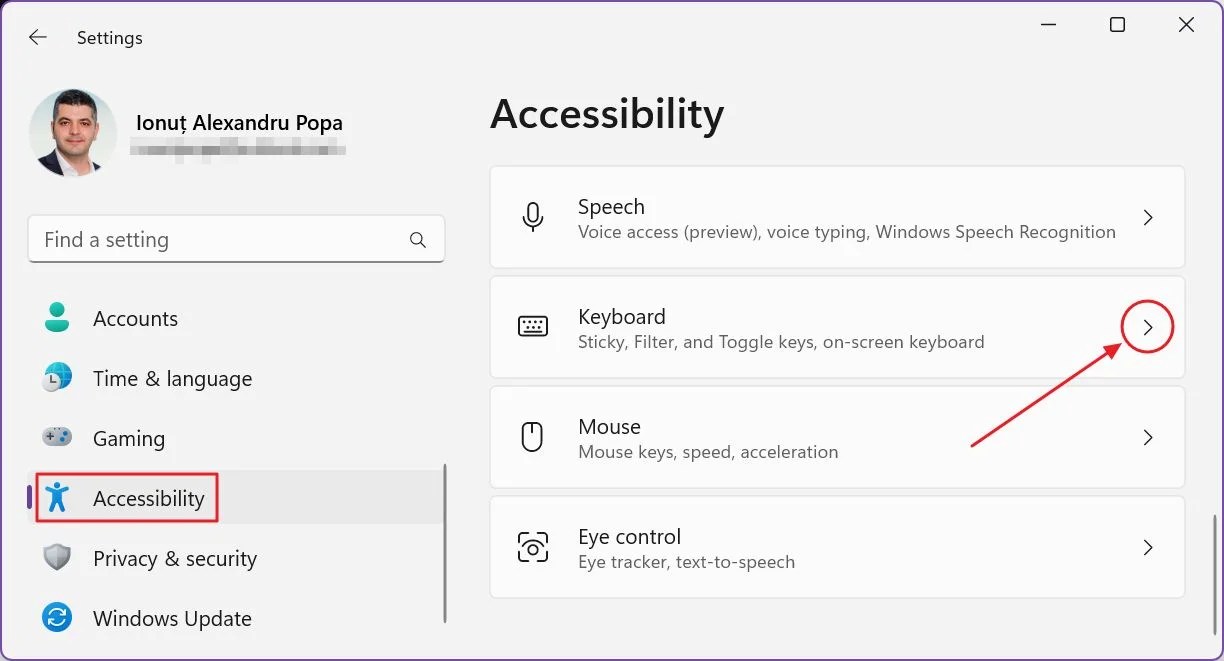Viewport: 1224px width, 661px height.
Task: Click the Windows Update icon in the sidebar
Action: (57, 618)
